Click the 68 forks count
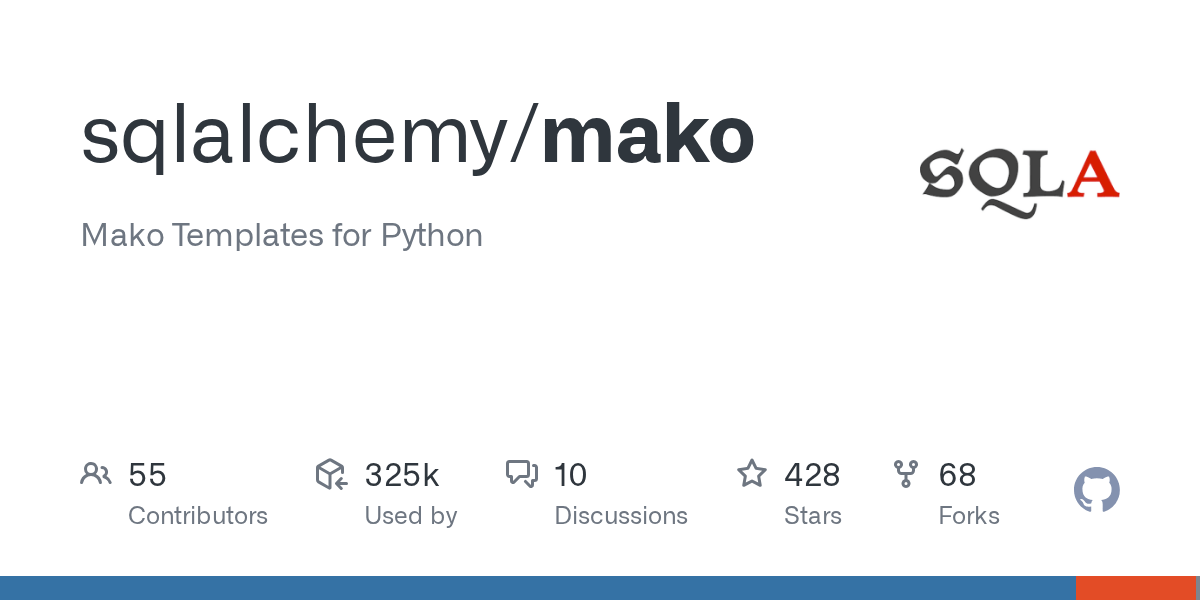The image size is (1200, 600). 957,475
